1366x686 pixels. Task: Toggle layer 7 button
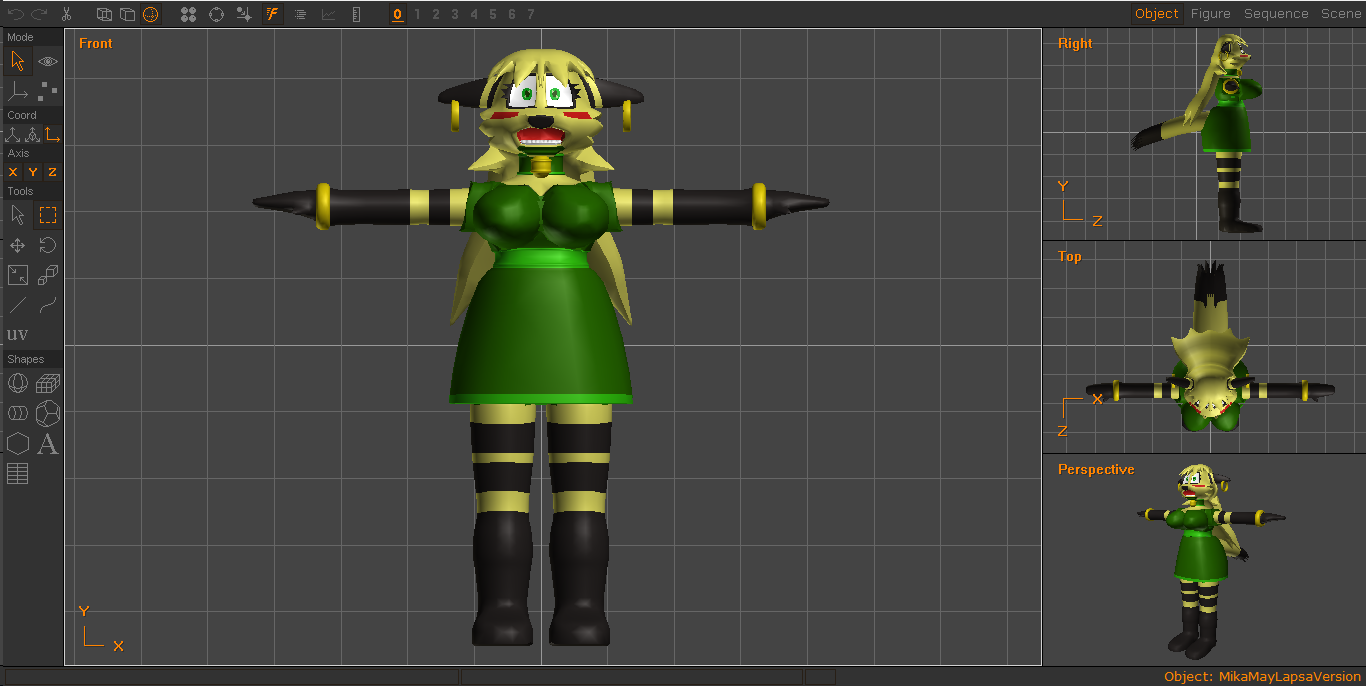(x=531, y=14)
